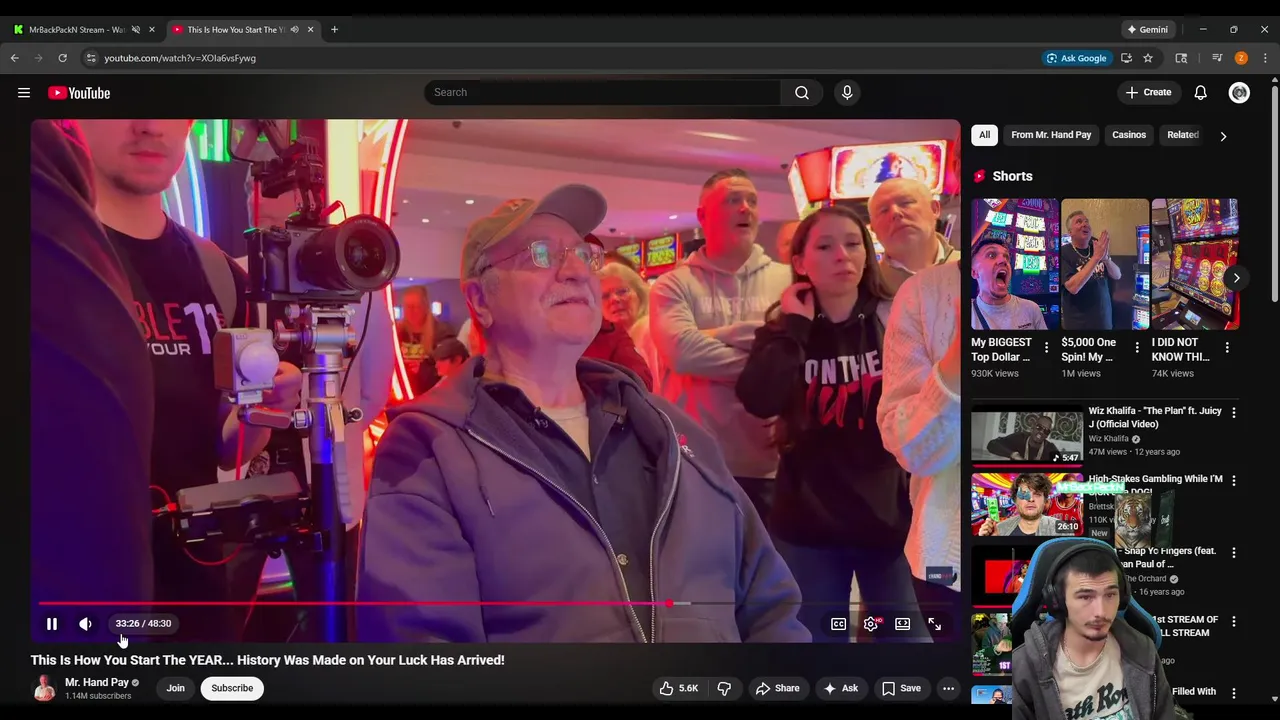Open the YouTube hamburger guide menu
Screen dimensions: 1280x720
pyautogui.click(x=24, y=93)
